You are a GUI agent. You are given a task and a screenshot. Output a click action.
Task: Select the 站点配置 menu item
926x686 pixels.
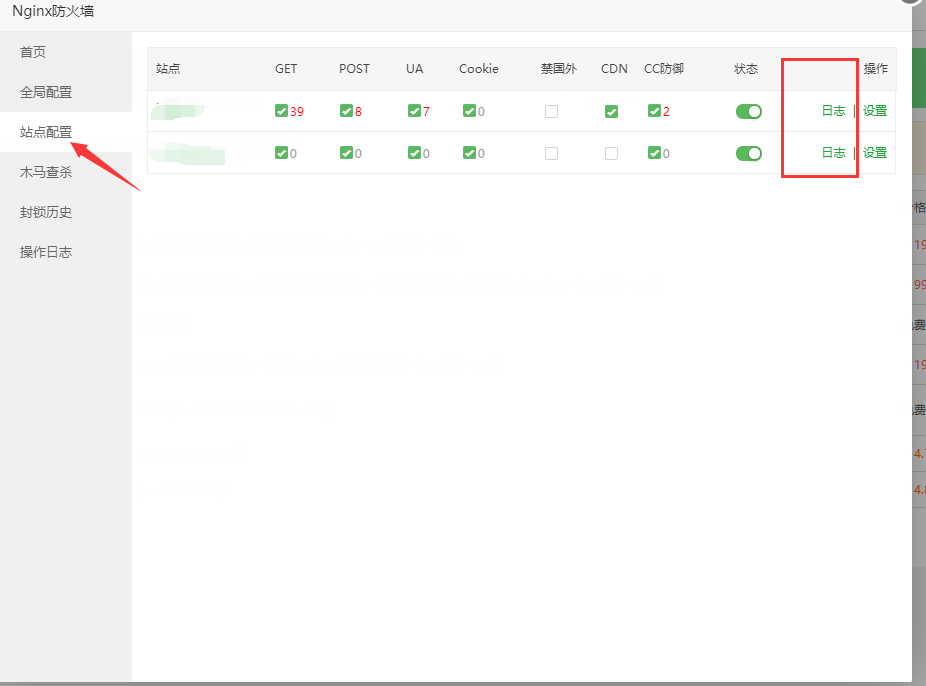click(x=46, y=132)
